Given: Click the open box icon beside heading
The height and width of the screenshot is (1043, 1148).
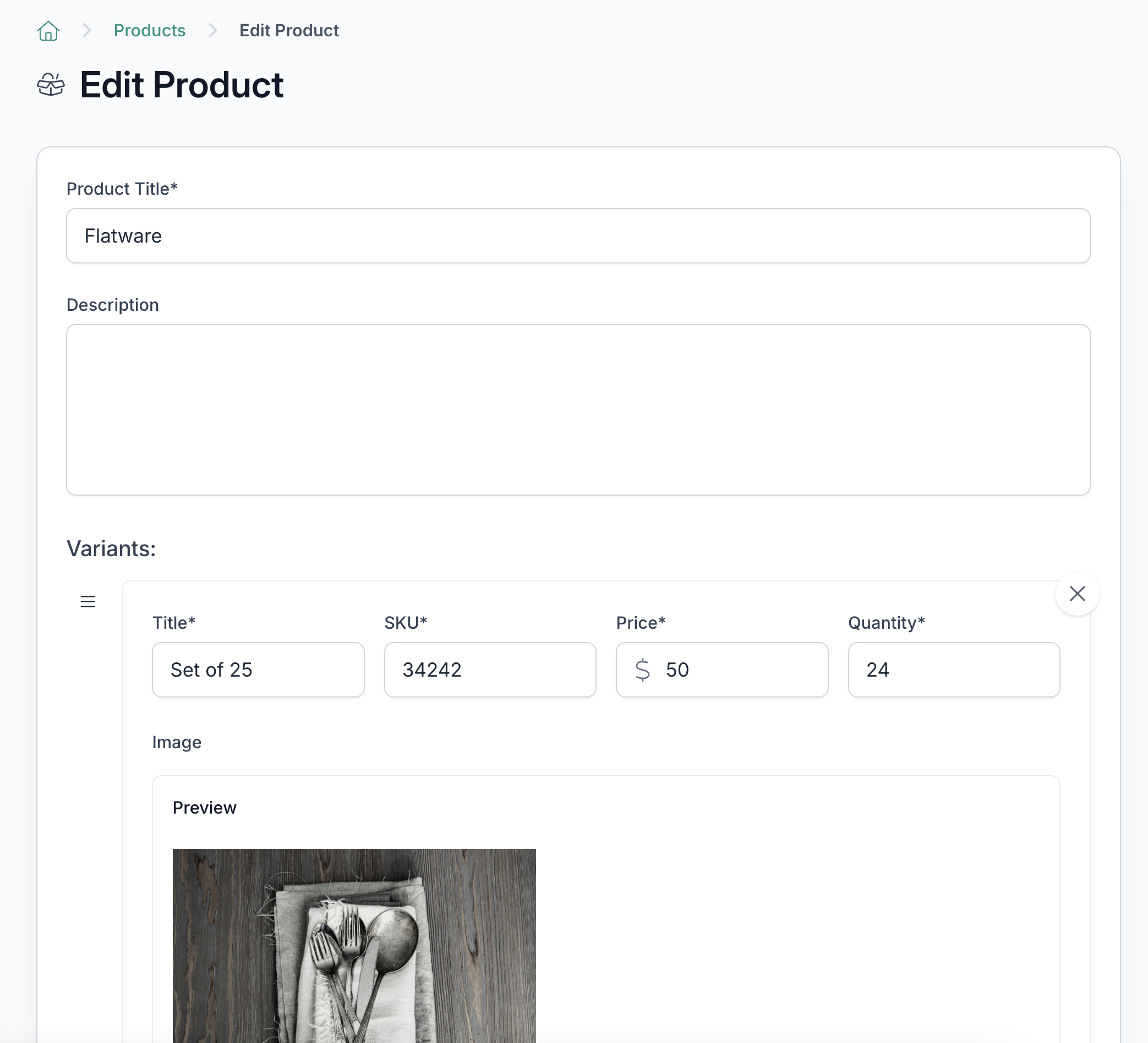Looking at the screenshot, I should click(x=51, y=85).
